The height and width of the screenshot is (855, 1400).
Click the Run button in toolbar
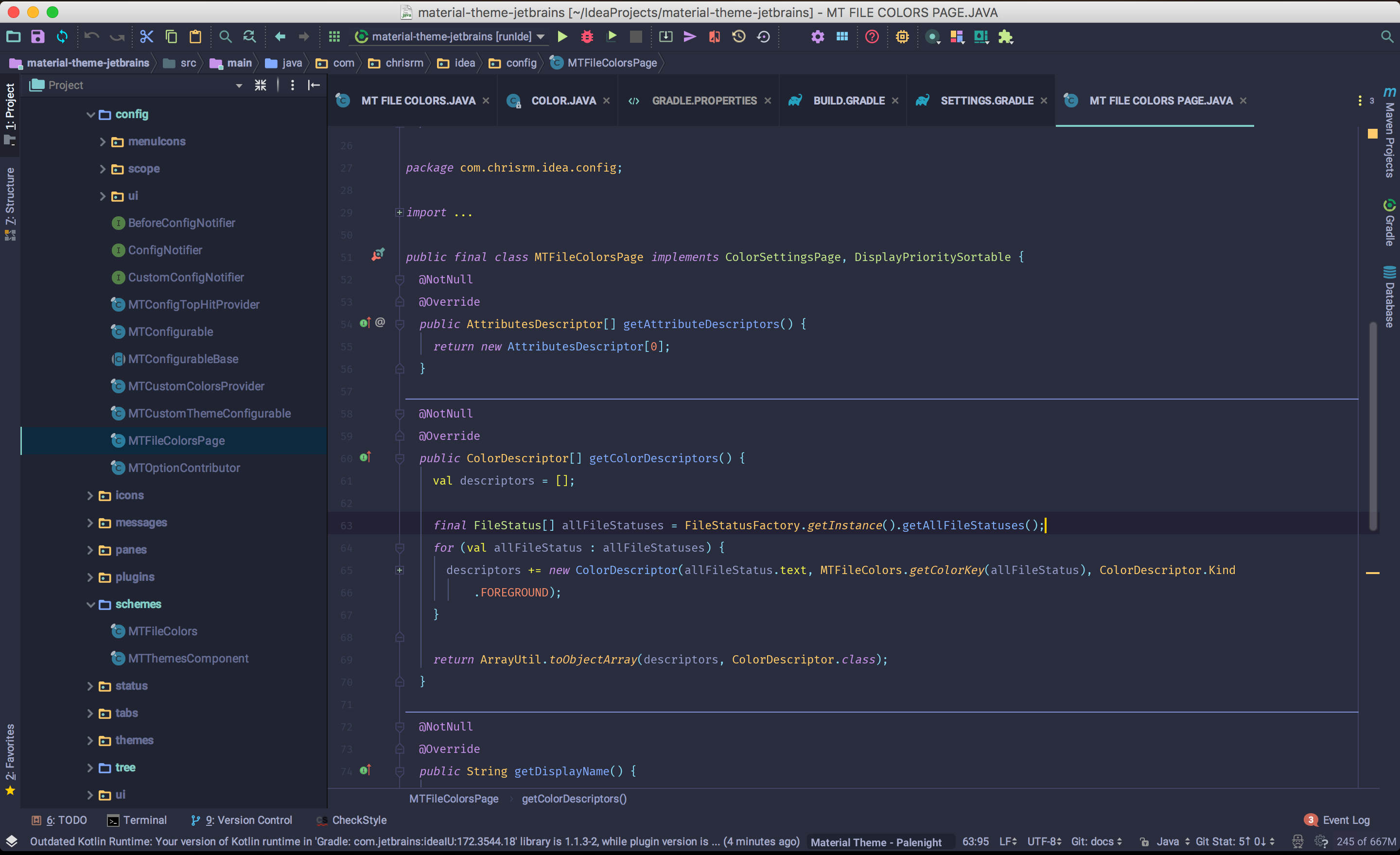tap(563, 36)
